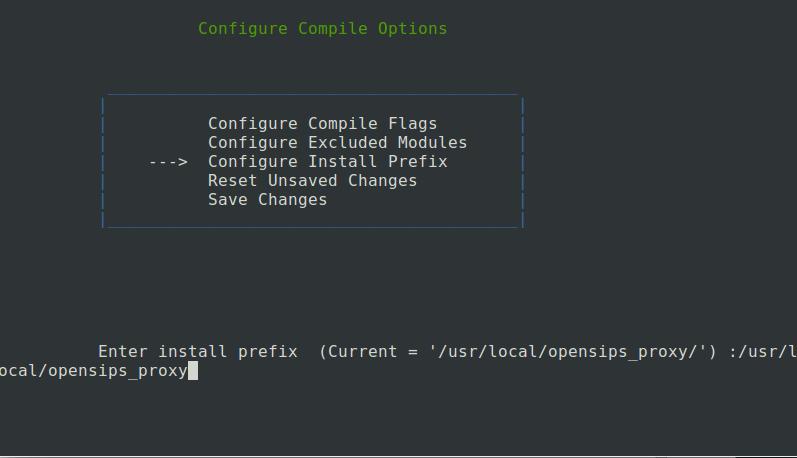Click the top border of menu box
The height and width of the screenshot is (458, 797).
click(x=313, y=95)
